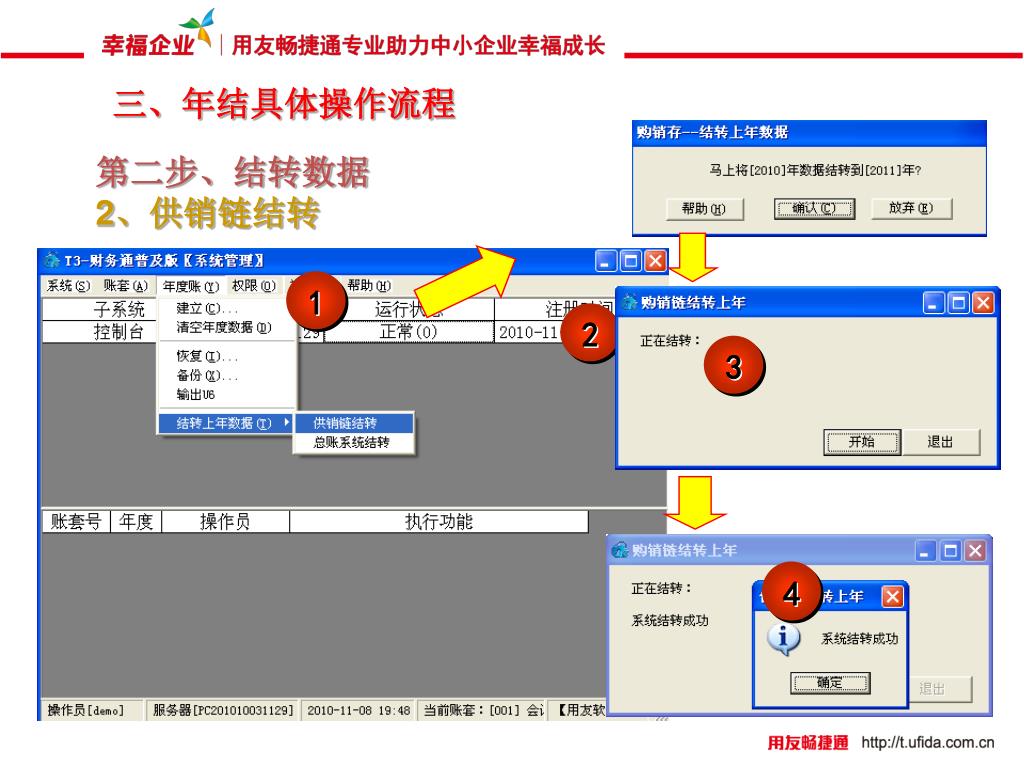
Task: Maximize the T3-财务通普及版 main window
Action: (x=631, y=261)
